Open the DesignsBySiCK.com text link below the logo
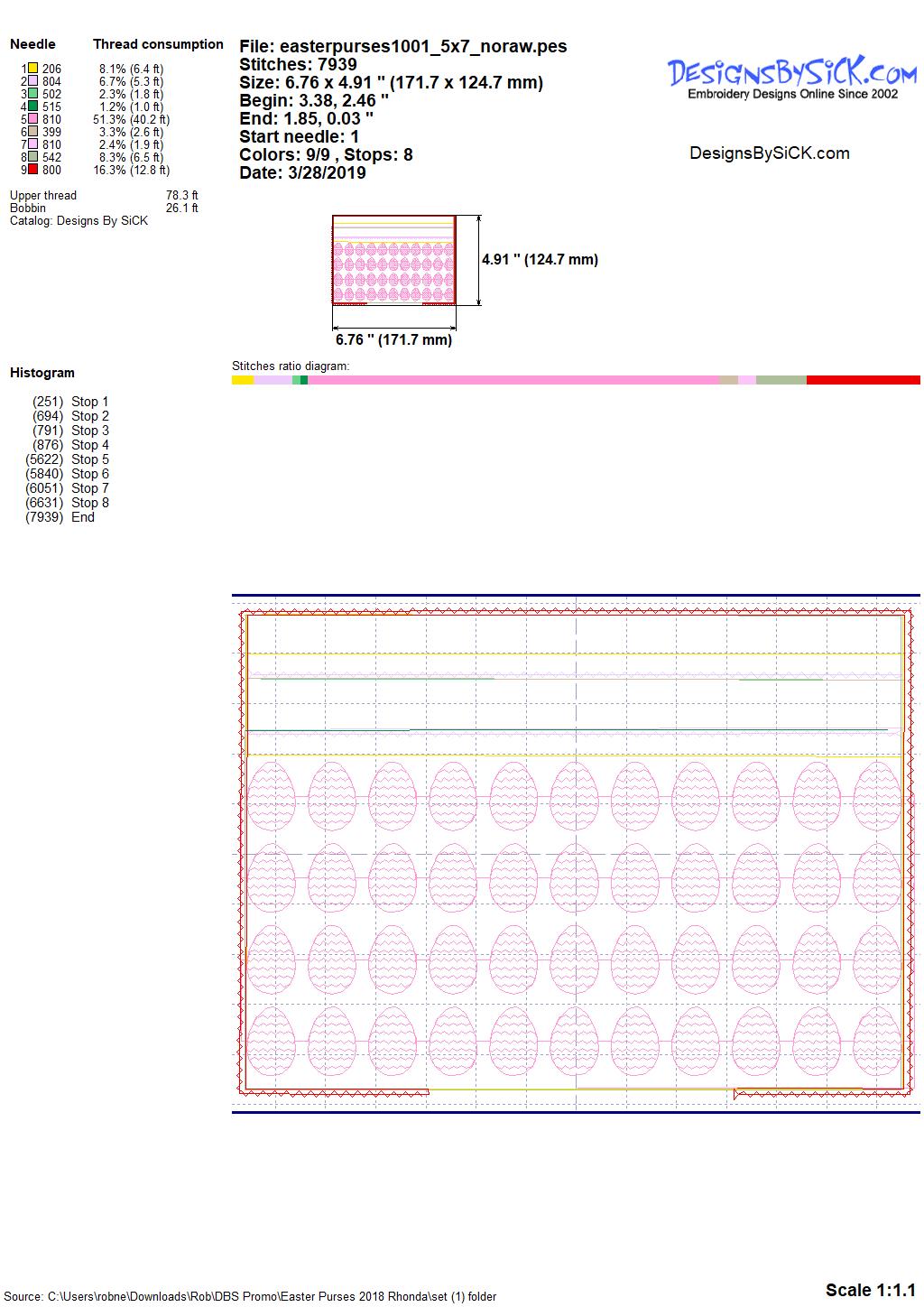The image size is (924, 1307). click(769, 153)
